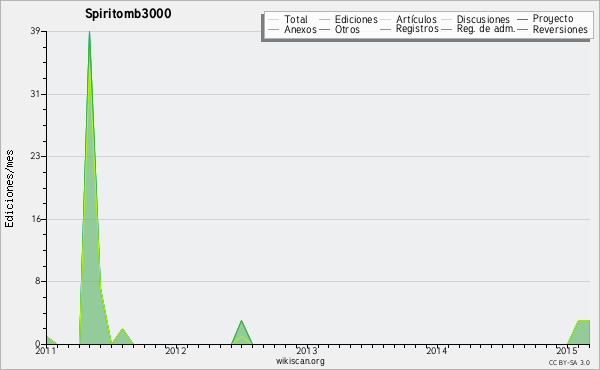
Task: Click the y-axis value 16
Action: pyautogui.click(x=35, y=219)
